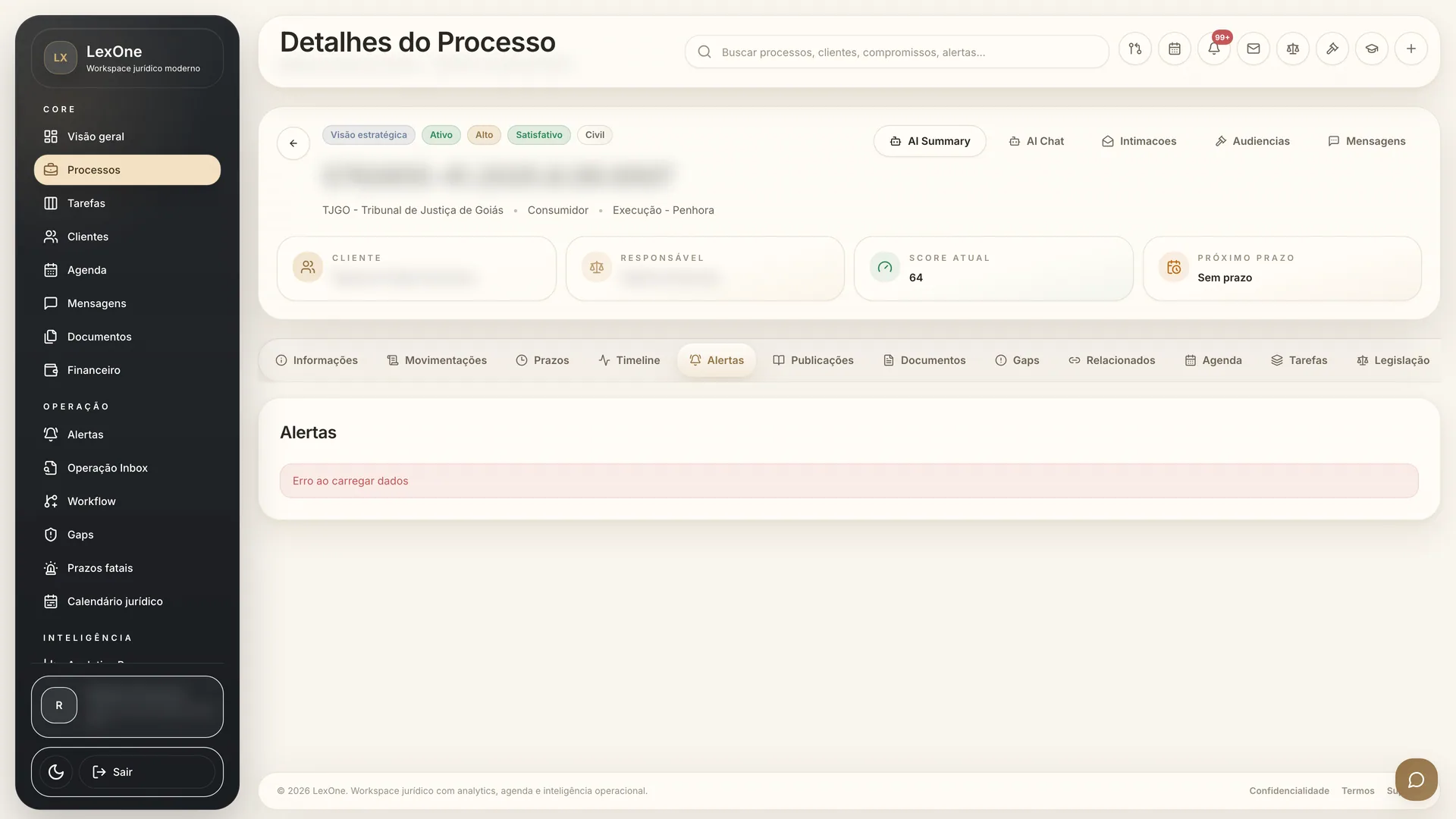Switch to the Intimacoes tab
This screenshot has height=819, width=1456.
click(x=1139, y=141)
